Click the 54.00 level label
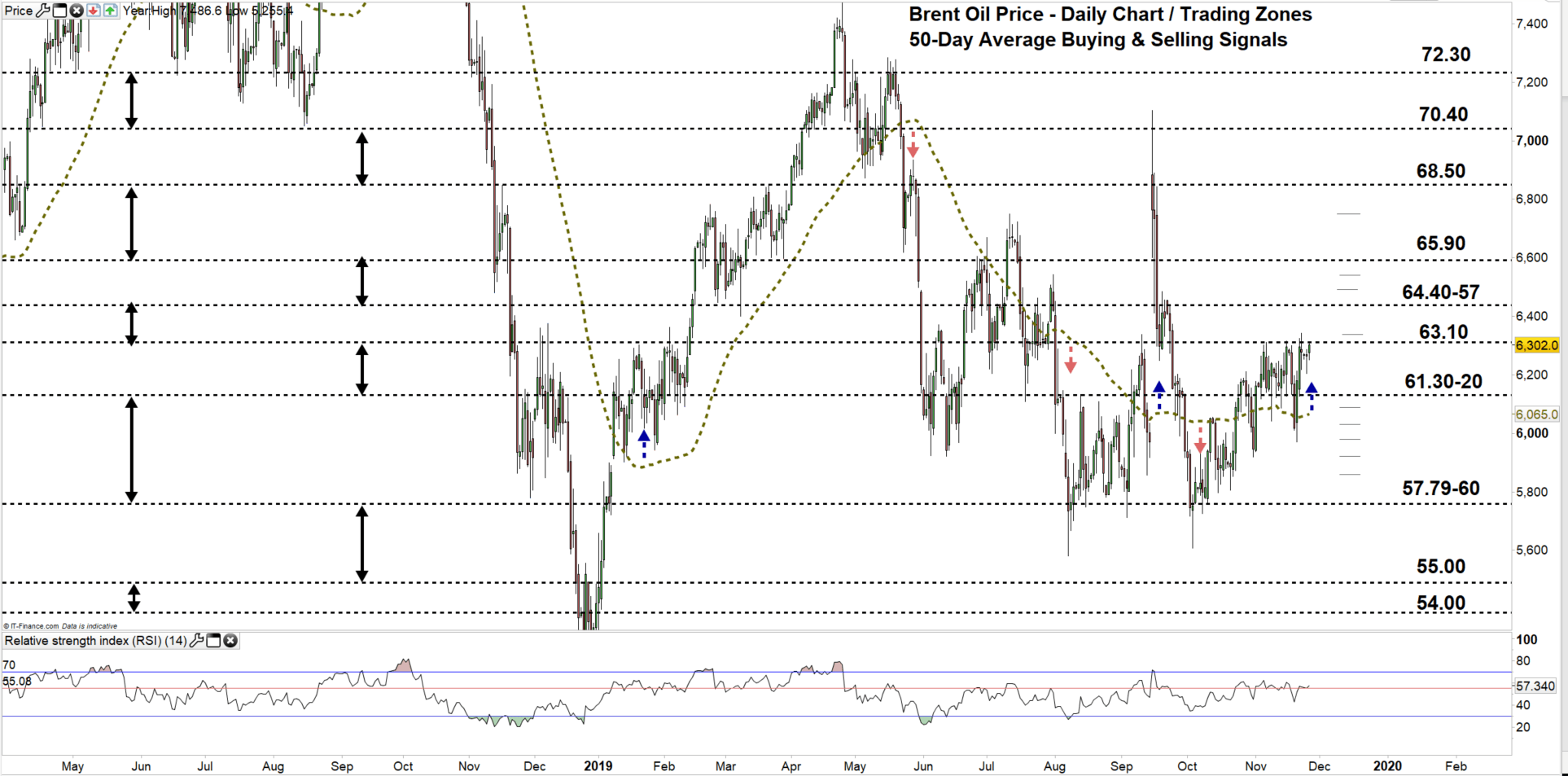 pos(1441,603)
